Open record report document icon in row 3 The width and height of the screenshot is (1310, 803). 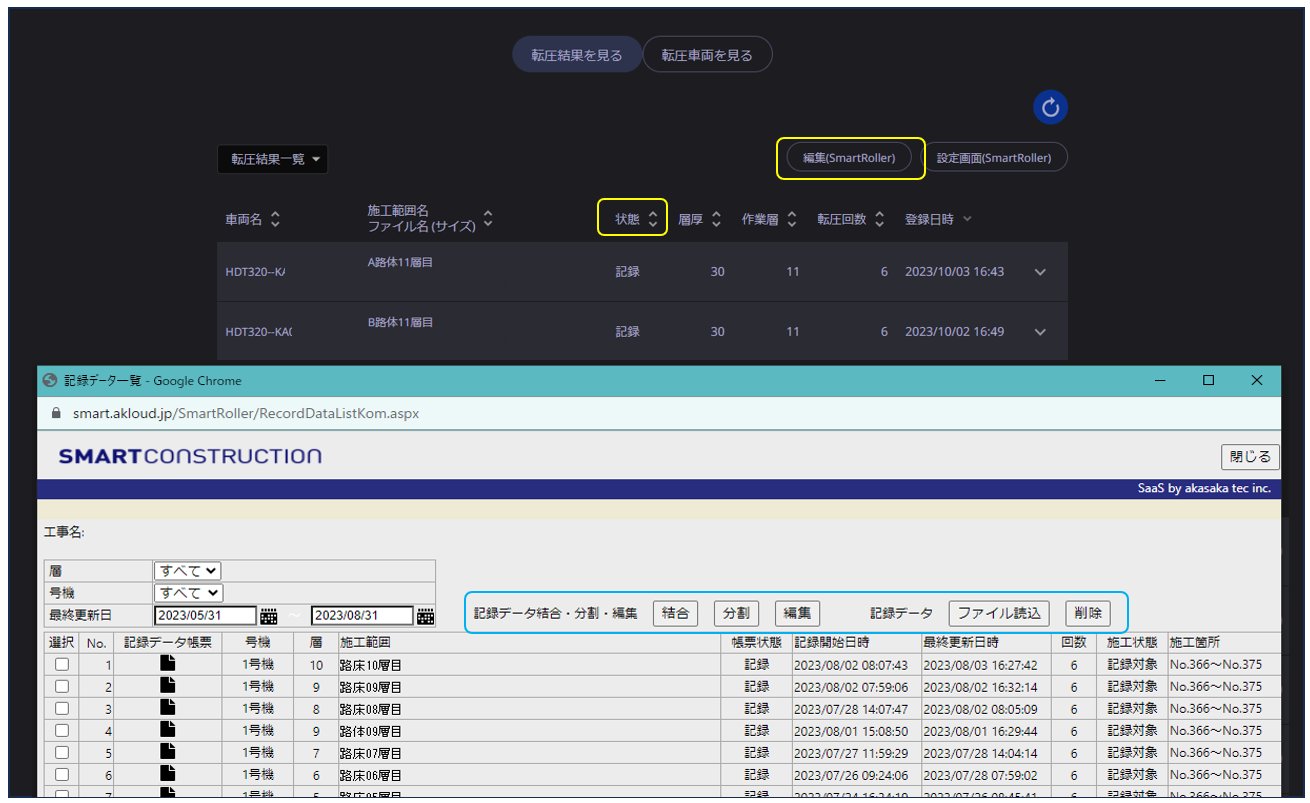pyautogui.click(x=168, y=708)
